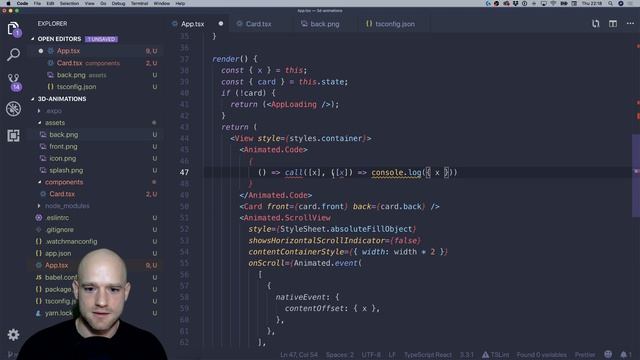This screenshot has height=360, width=640.
Task: Click the TSLint warning in status bar
Action: (495, 355)
